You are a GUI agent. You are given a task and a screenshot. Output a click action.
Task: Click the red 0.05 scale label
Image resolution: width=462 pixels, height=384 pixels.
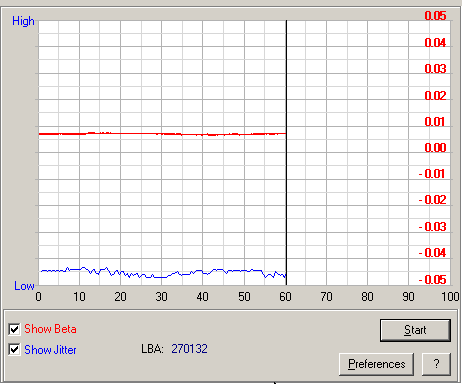pos(435,16)
